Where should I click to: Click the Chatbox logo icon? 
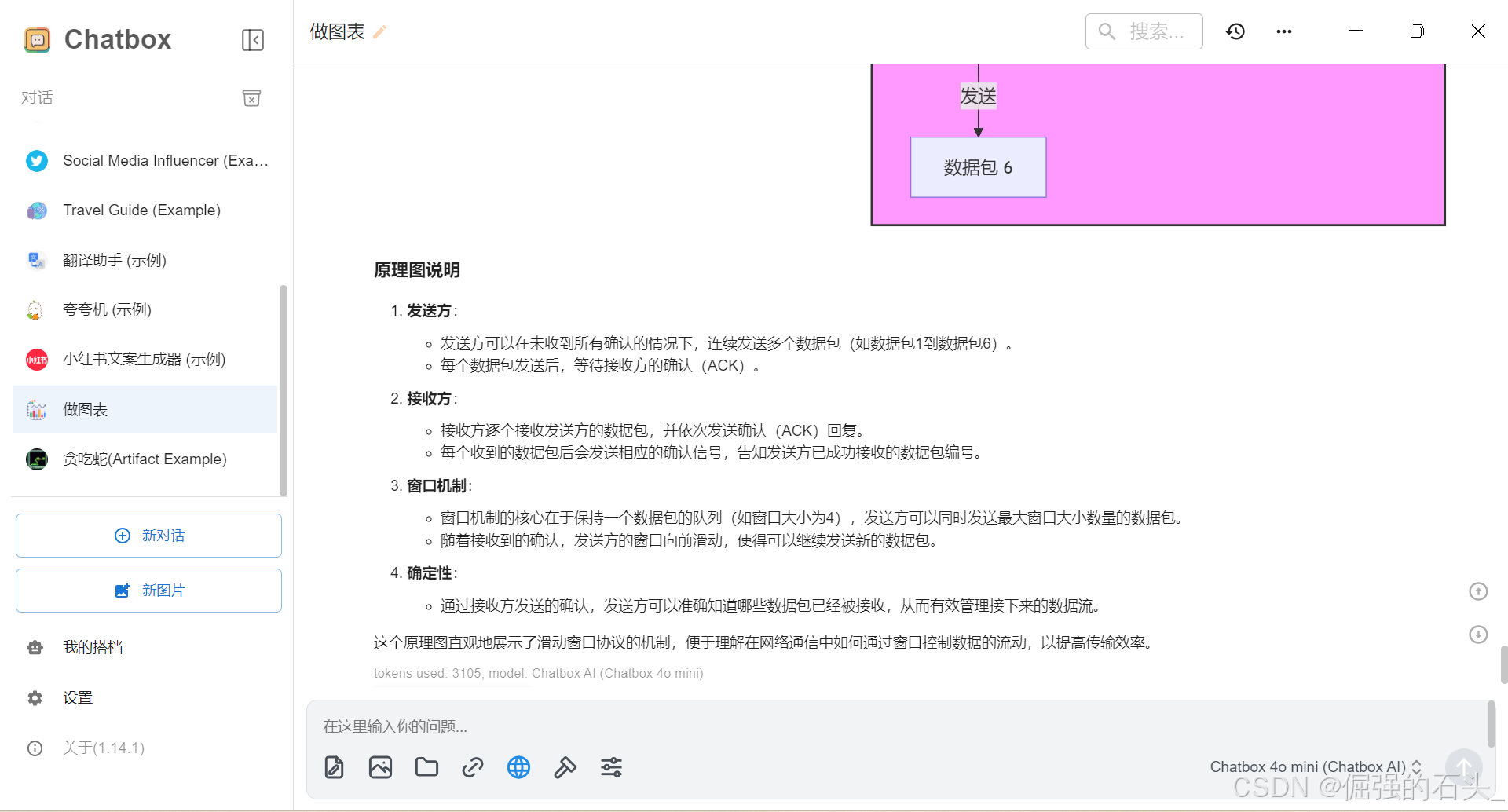tap(37, 39)
